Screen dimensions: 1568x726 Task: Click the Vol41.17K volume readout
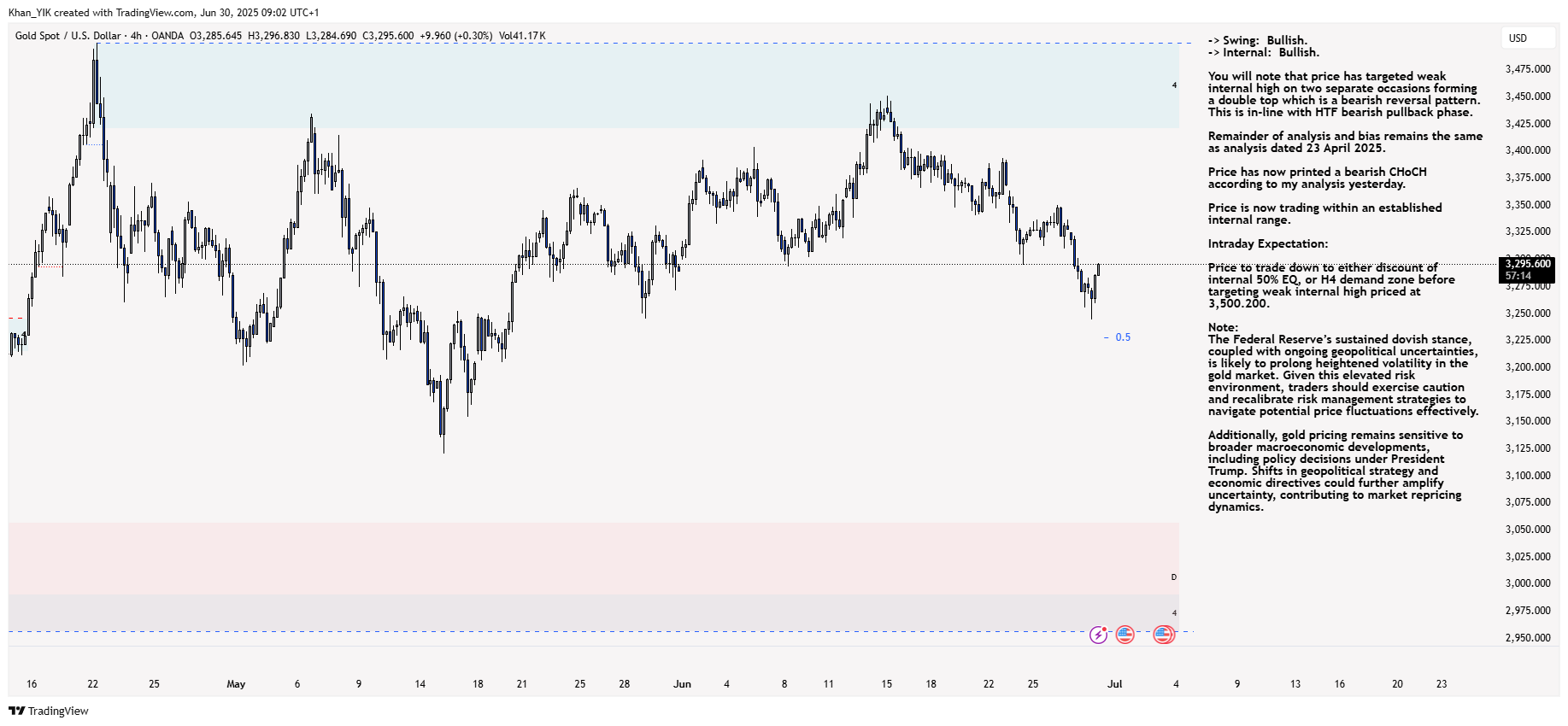522,36
